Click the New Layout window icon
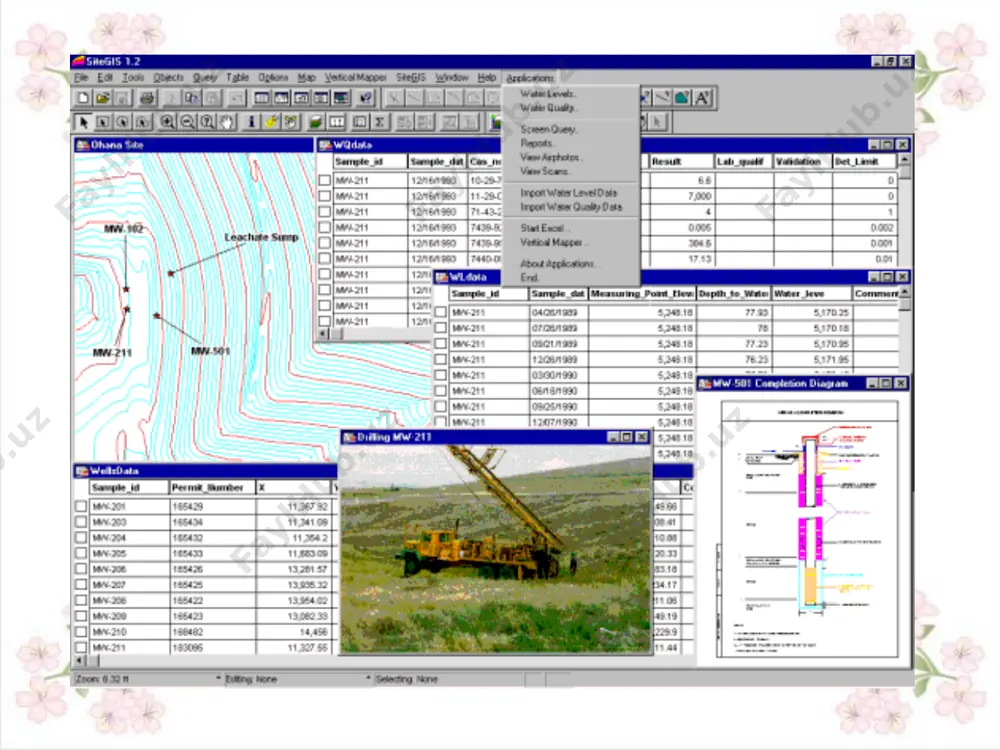Image resolution: width=1000 pixels, height=750 pixels. 321,98
